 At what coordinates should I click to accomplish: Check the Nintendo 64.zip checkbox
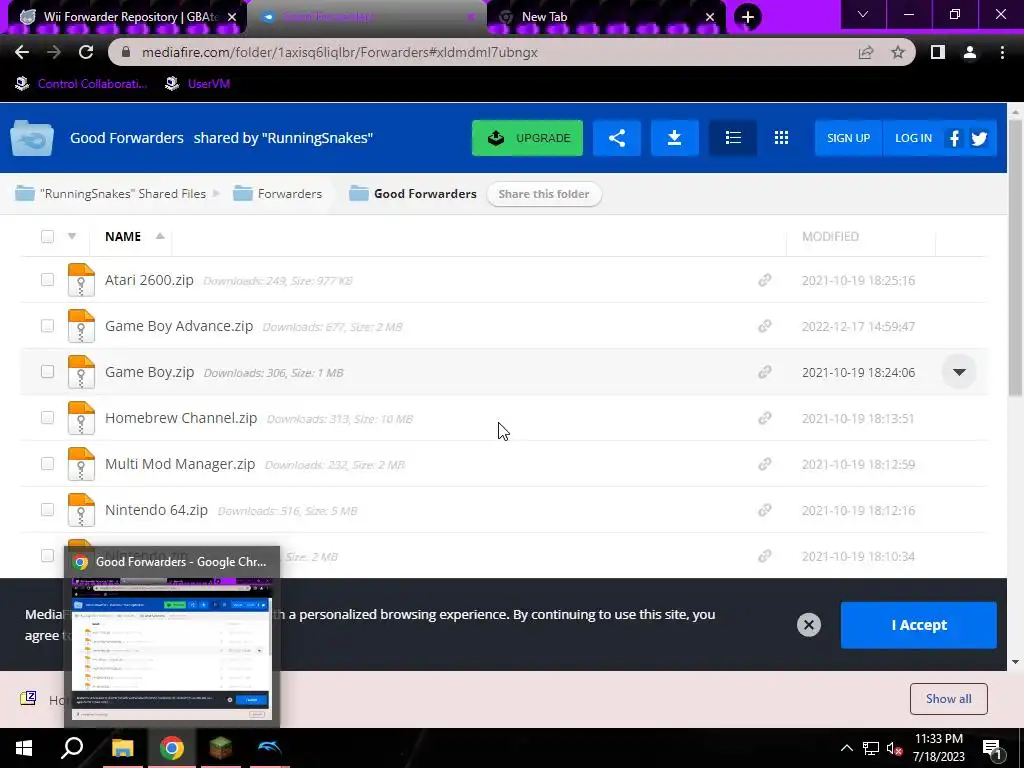click(47, 509)
